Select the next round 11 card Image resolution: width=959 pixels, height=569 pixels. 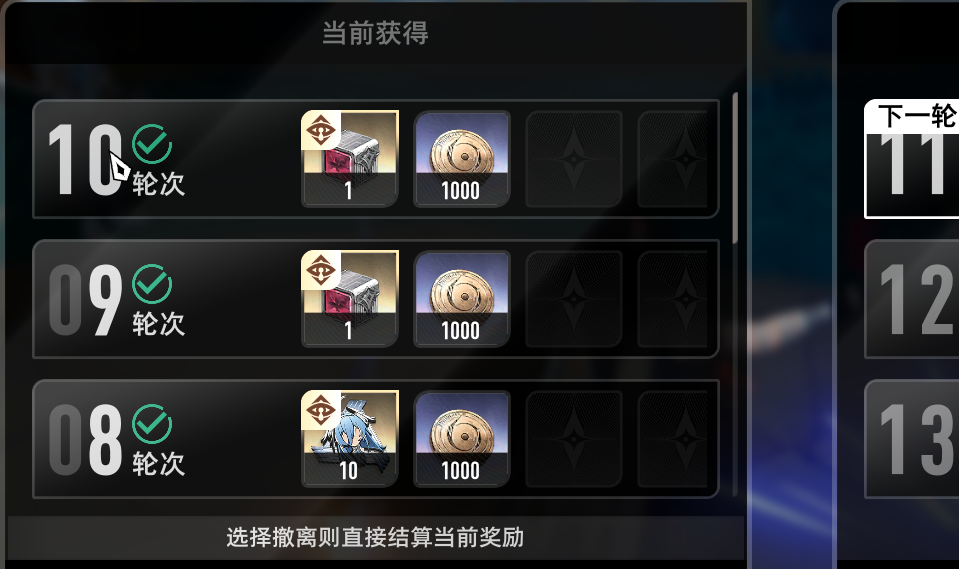(911, 158)
